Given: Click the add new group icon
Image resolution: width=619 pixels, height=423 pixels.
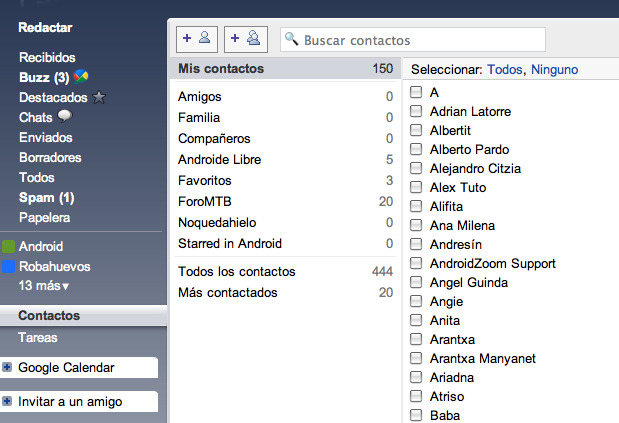Looking at the screenshot, I should (x=245, y=39).
